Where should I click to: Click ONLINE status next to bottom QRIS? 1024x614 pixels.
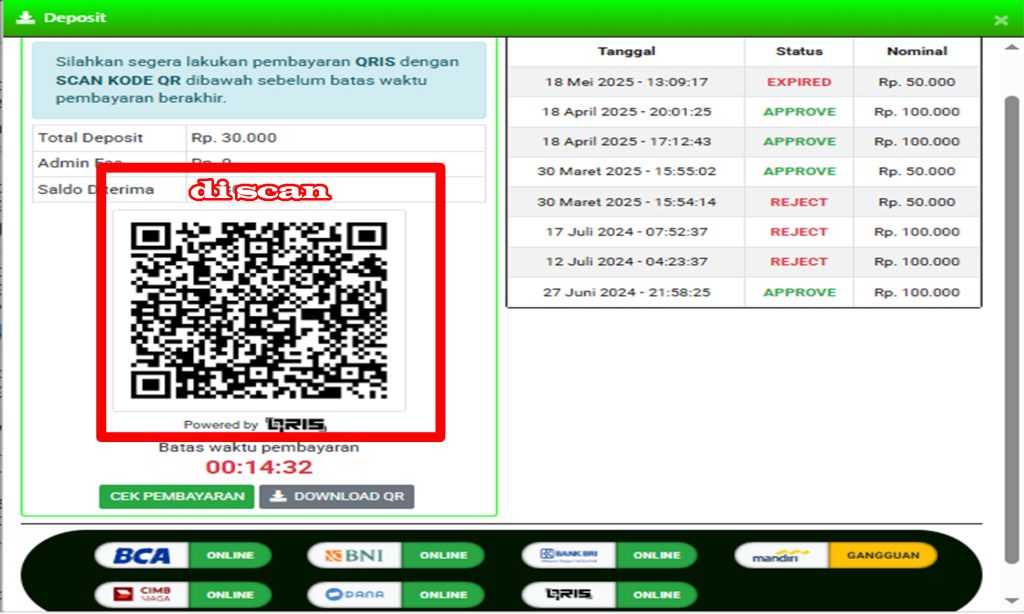[656, 594]
